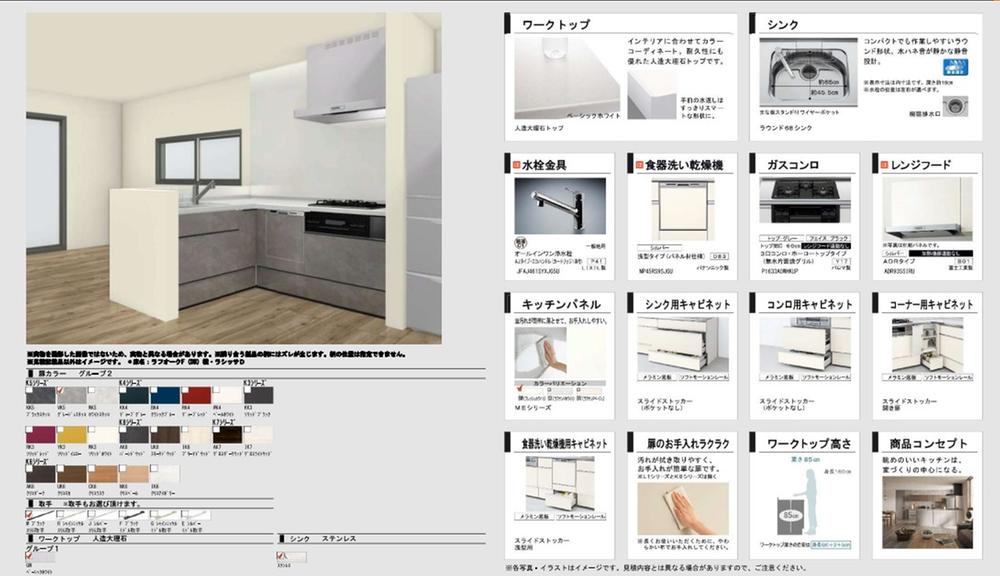This screenshot has width=1000, height=576.
Task: Check the navy blue door color checkbox
Action: (153, 389)
